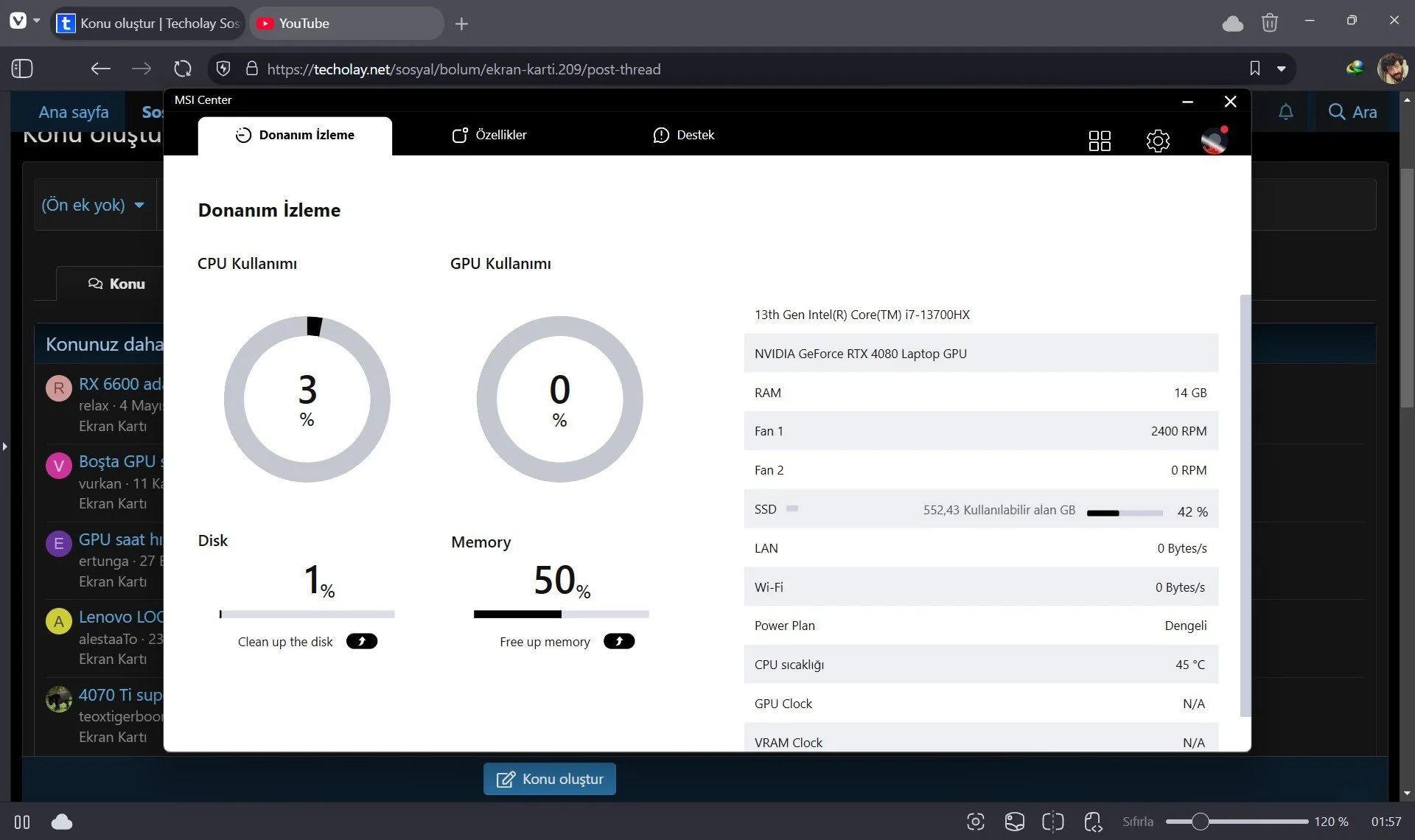Bookmark this page with the bookmark icon
1415x840 pixels.
point(1254,69)
